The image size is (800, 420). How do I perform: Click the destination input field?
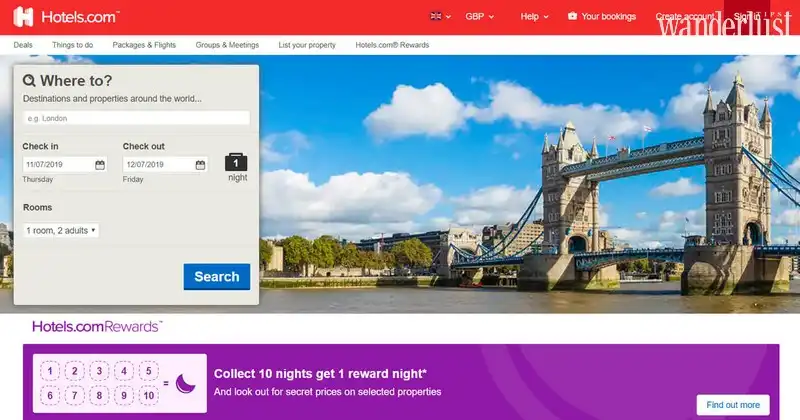point(136,118)
